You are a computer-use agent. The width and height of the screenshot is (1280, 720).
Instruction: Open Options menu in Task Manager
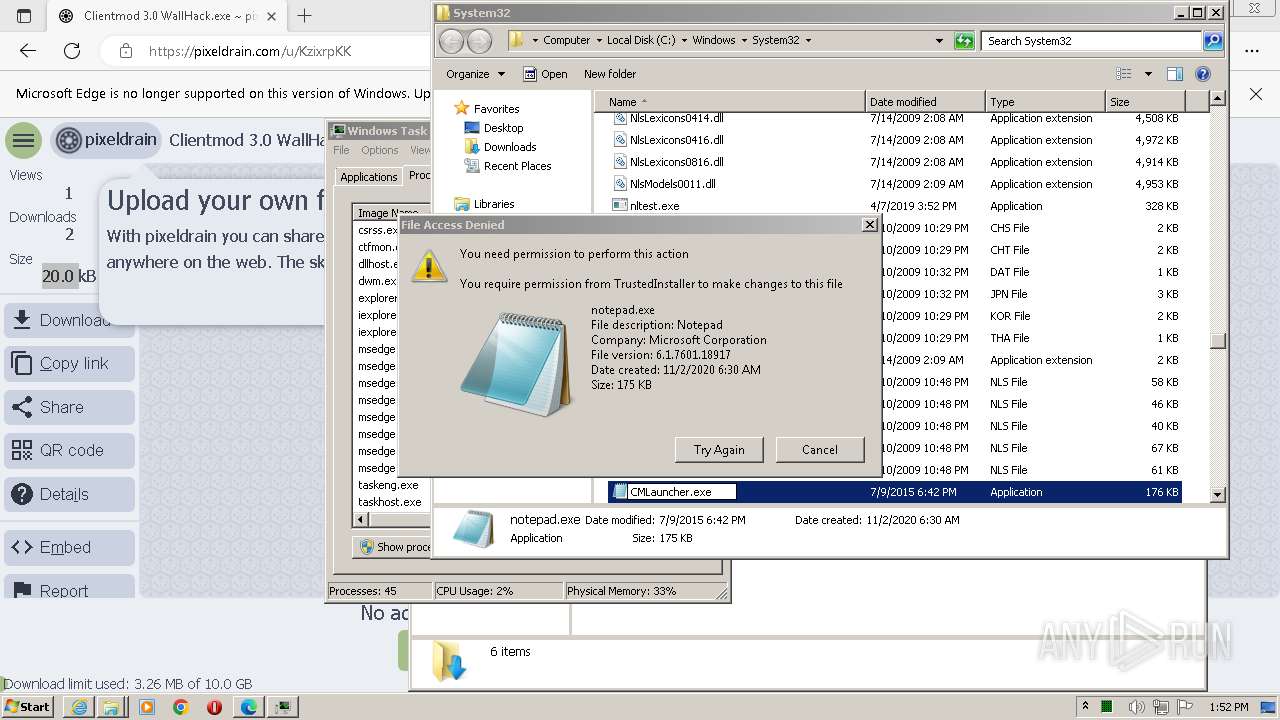point(380,151)
